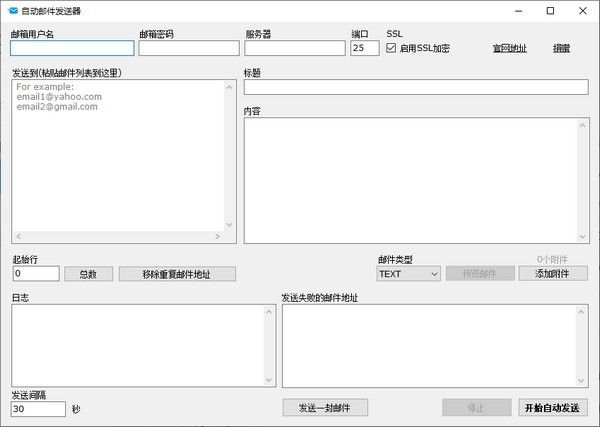Viewport: 600px width, 427px height.
Task: Click the recipient list scroll right arrow
Action: [x=218, y=236]
